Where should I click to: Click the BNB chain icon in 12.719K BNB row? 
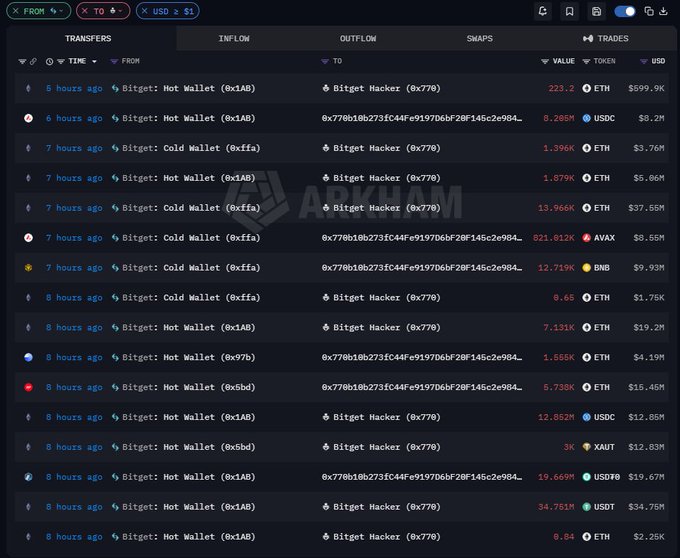pyautogui.click(x=28, y=268)
